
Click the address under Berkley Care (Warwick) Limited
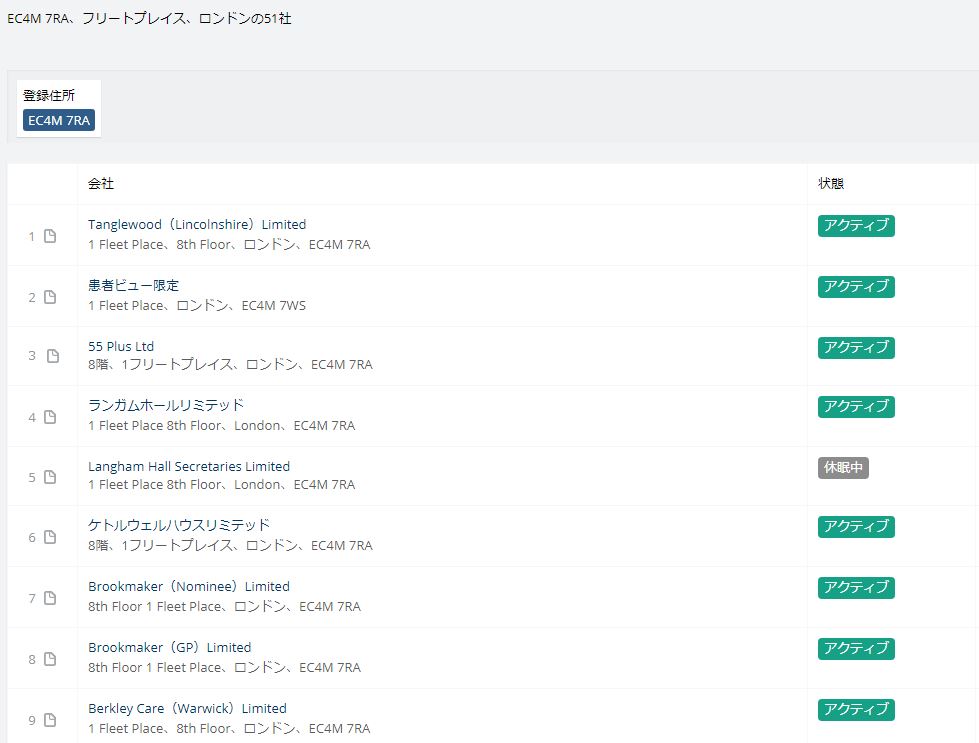point(229,729)
